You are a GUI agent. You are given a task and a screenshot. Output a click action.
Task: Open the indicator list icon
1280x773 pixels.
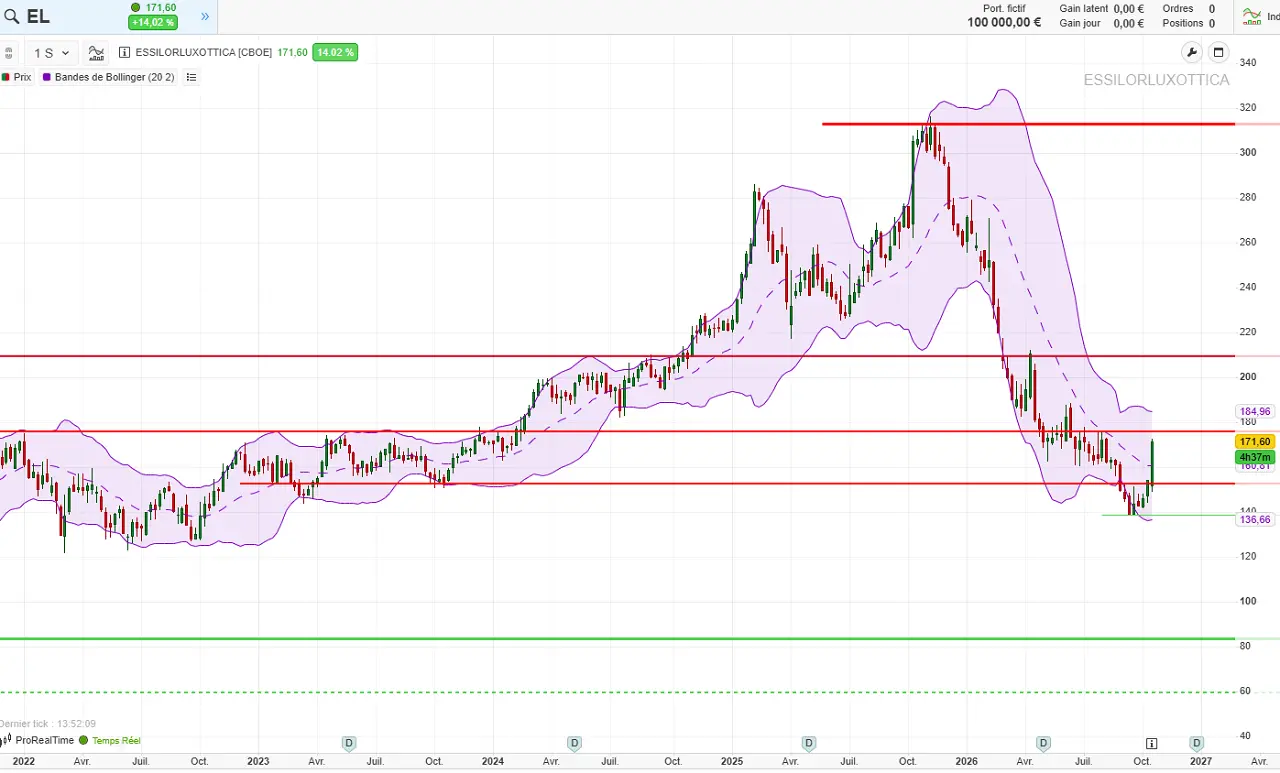pyautogui.click(x=191, y=77)
